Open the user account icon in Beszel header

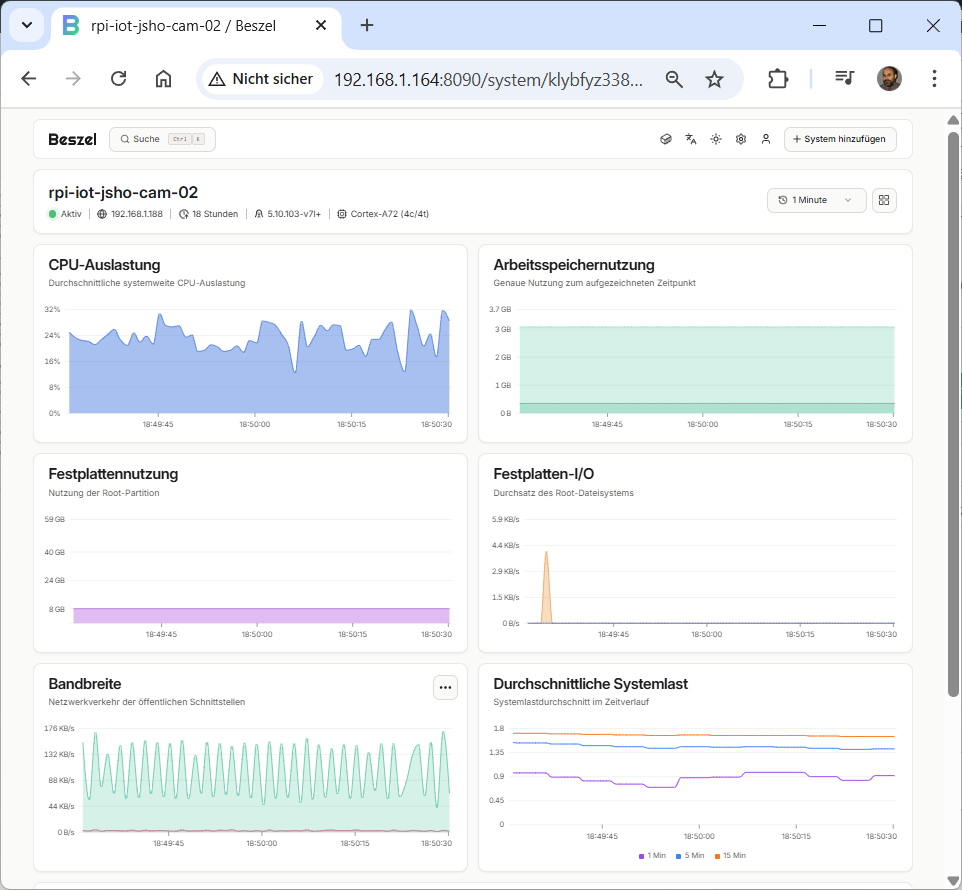coord(766,140)
